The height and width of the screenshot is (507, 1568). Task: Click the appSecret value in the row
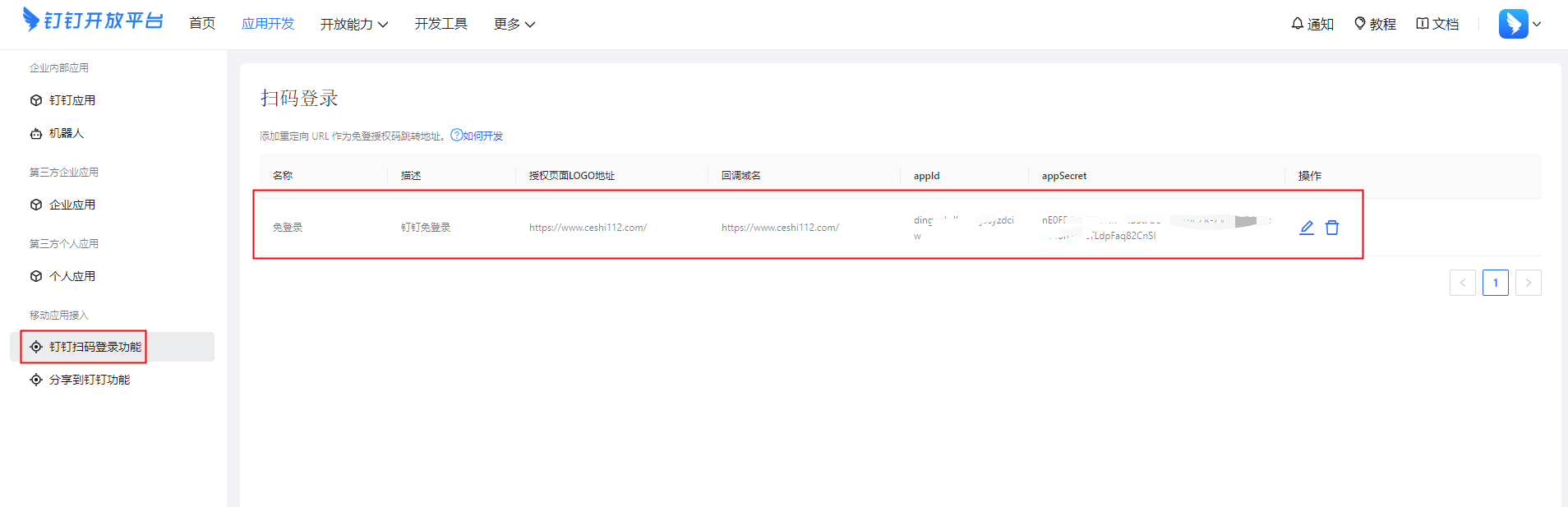1156,228
